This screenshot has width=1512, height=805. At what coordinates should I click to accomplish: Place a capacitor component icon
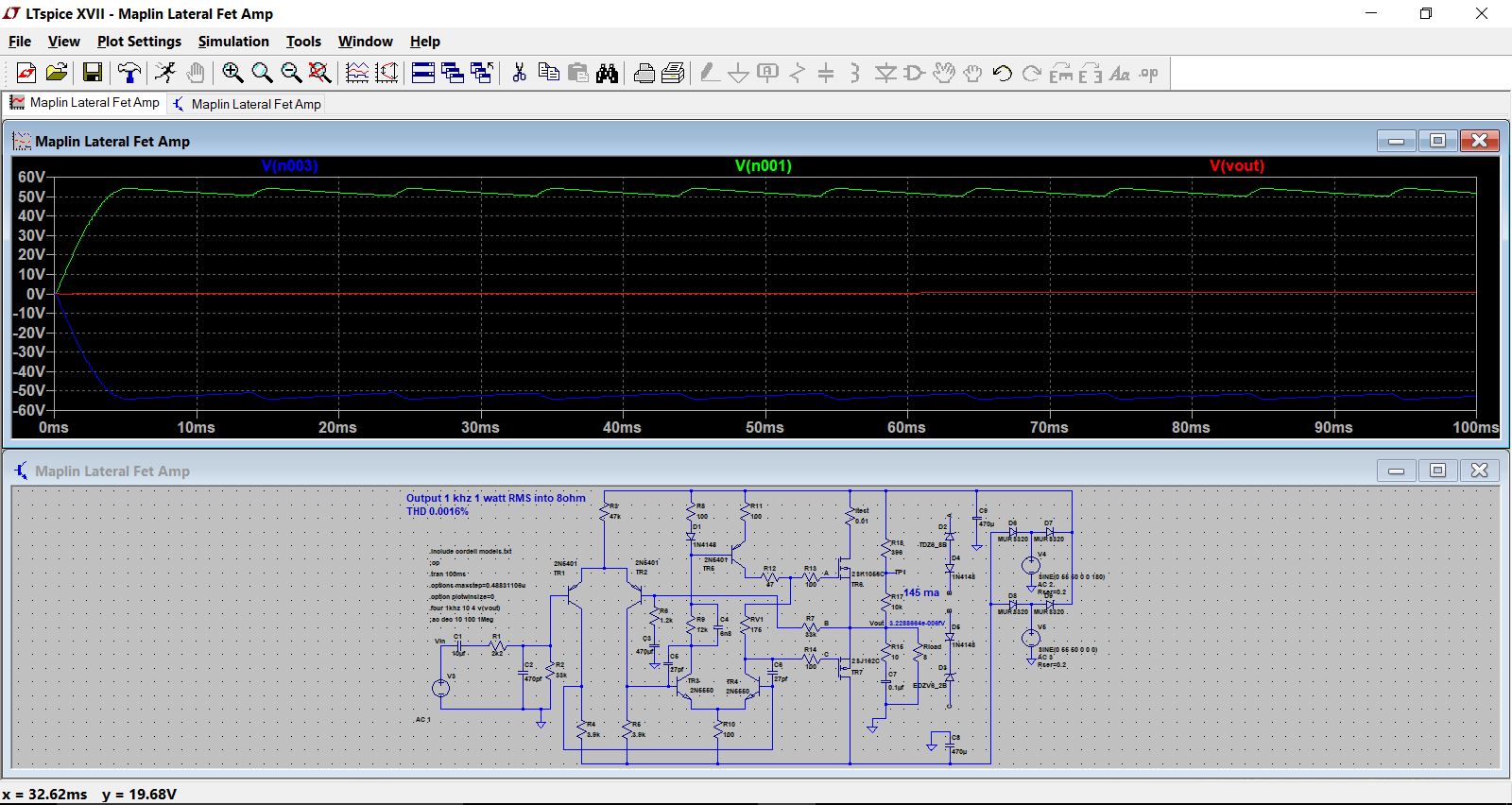(826, 73)
